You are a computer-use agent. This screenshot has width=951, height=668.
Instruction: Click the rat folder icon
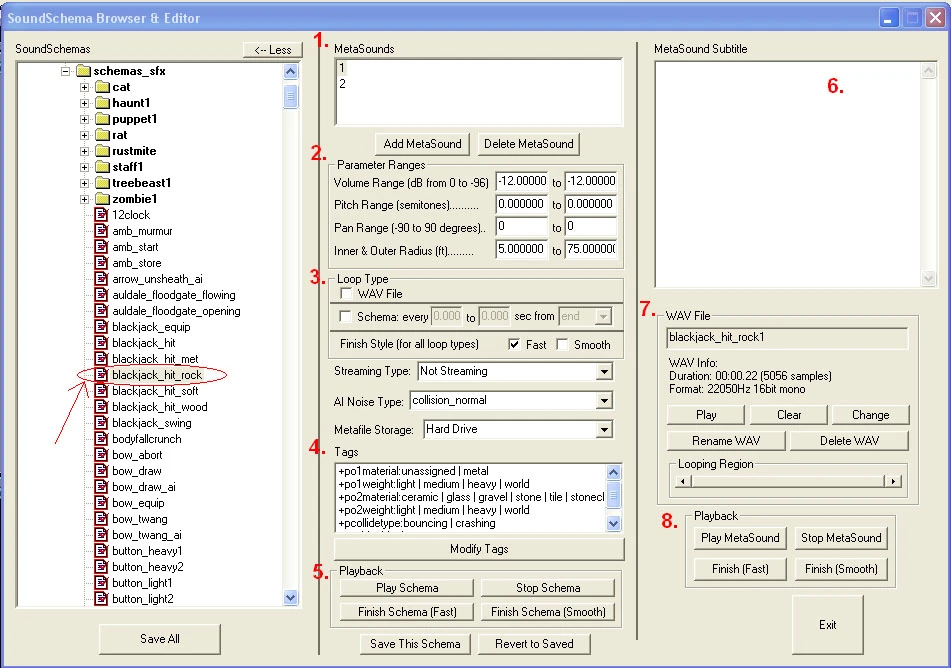click(102, 135)
